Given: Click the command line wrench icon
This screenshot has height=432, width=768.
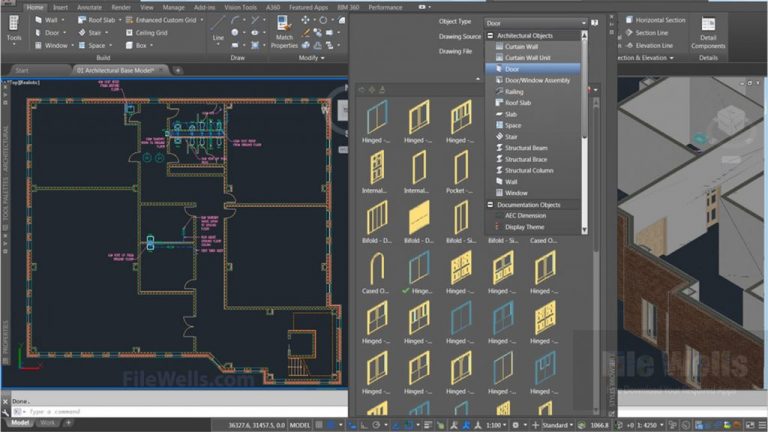Looking at the screenshot, I should (x=6, y=412).
